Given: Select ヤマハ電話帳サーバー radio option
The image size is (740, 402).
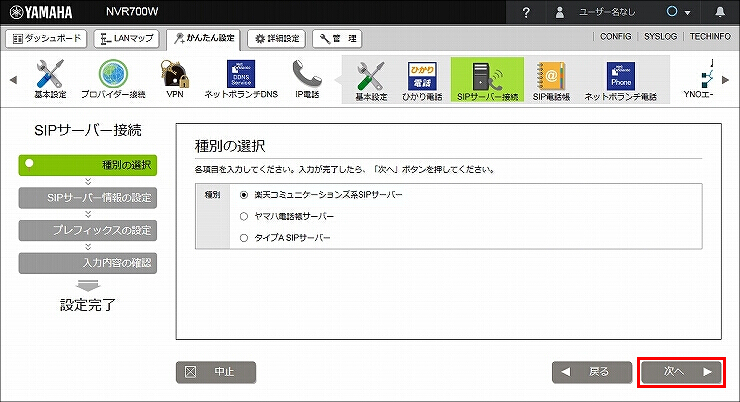Looking at the screenshot, I should tap(244, 217).
